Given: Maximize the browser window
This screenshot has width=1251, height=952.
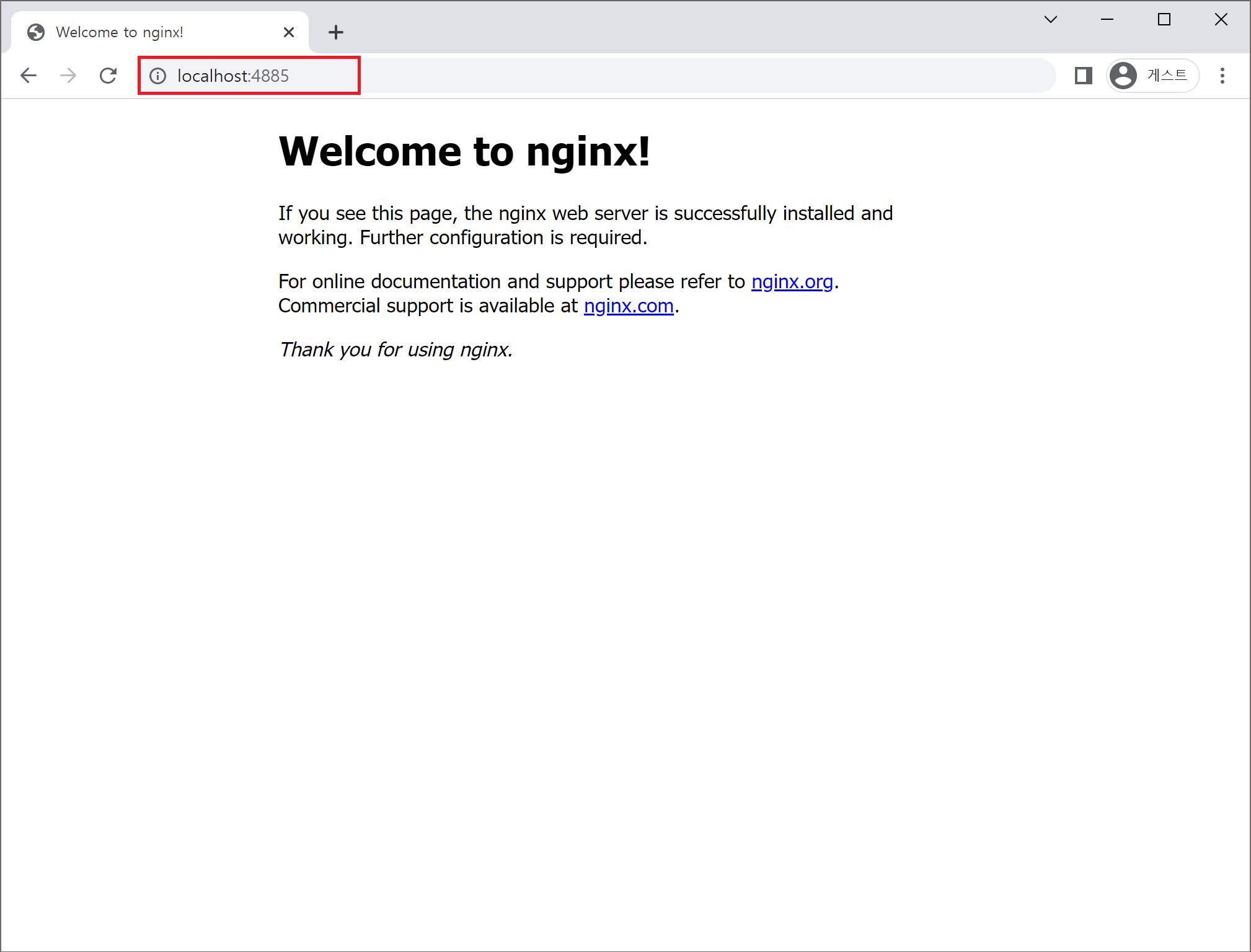Looking at the screenshot, I should (x=1164, y=19).
